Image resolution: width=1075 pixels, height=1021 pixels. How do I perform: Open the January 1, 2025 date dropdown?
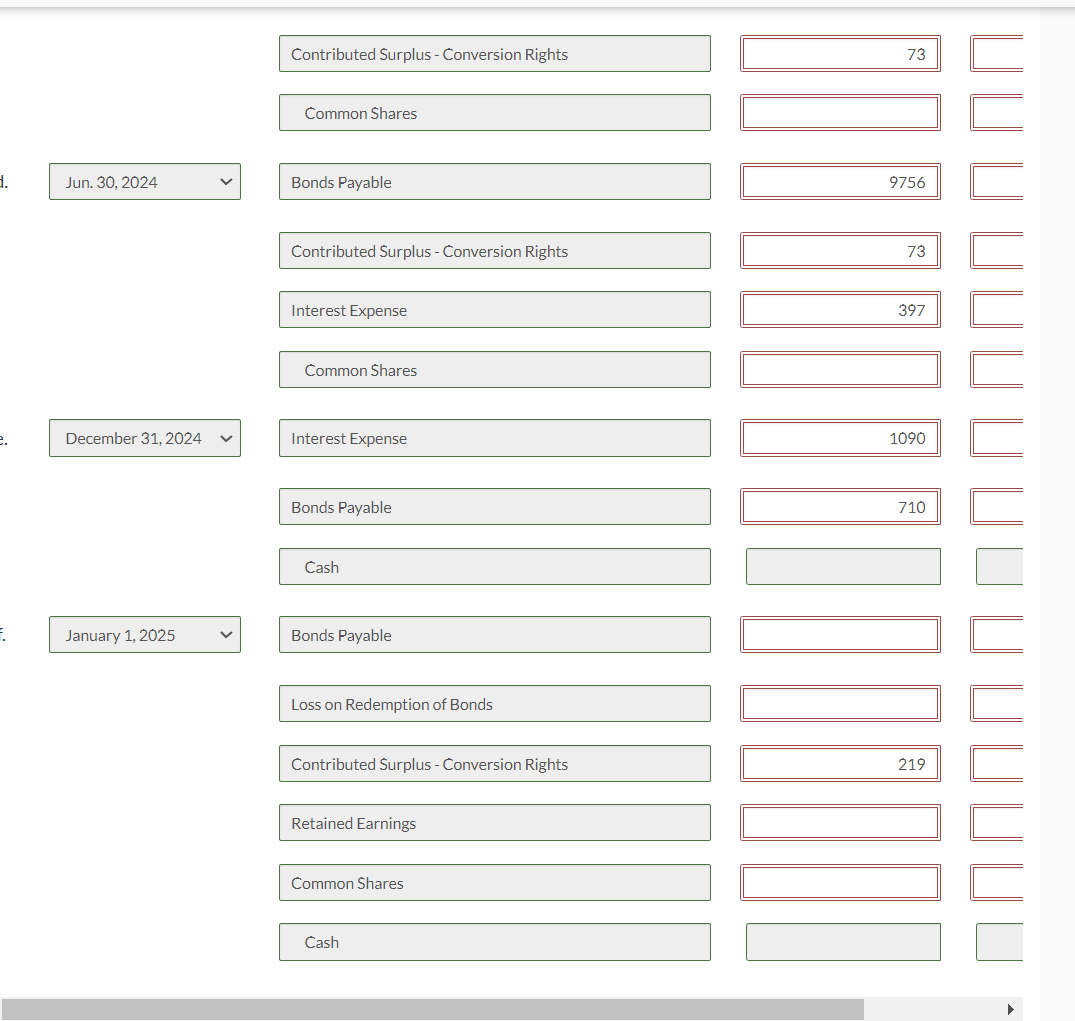pos(144,634)
